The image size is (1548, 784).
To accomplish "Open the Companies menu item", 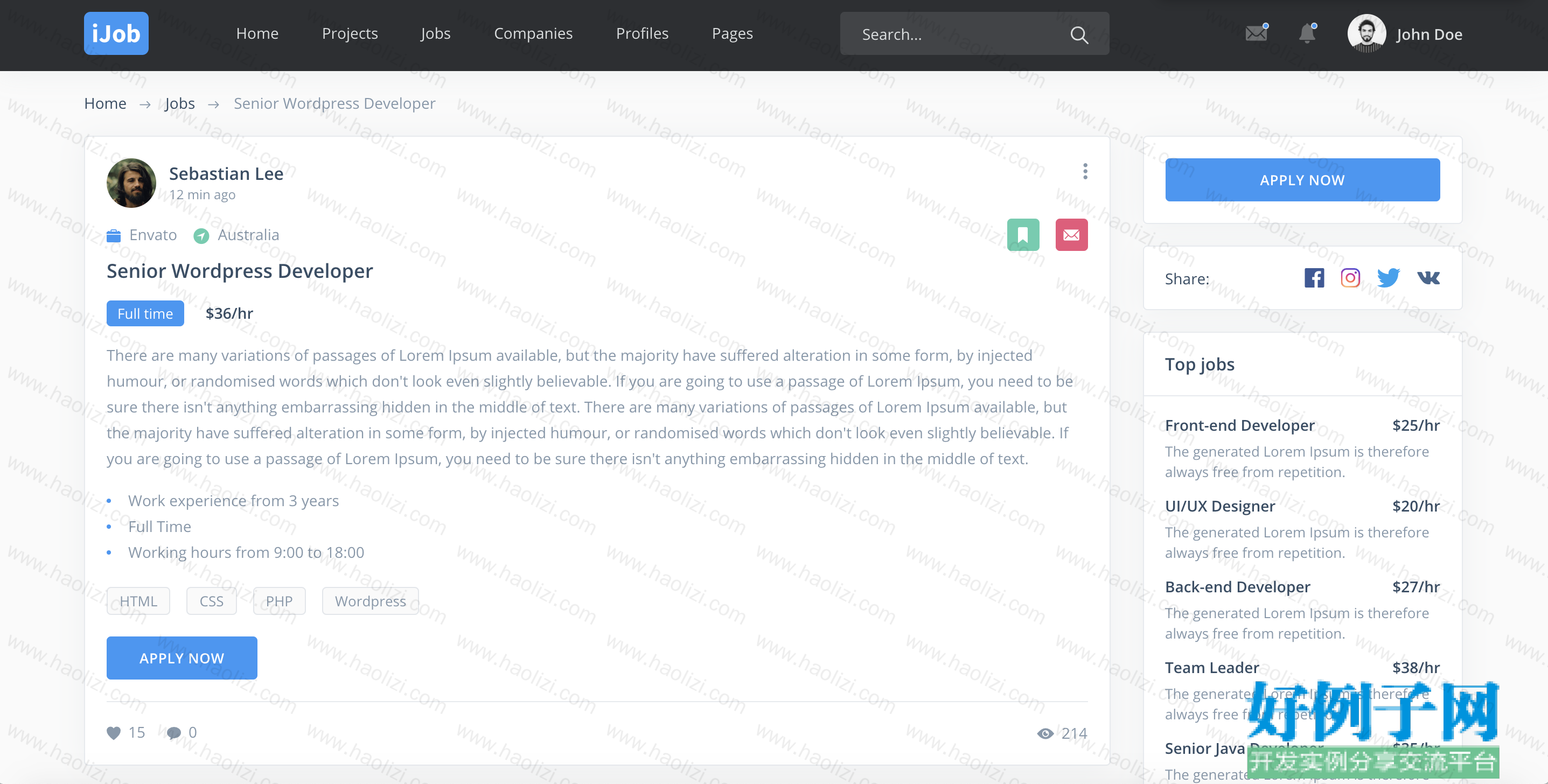I will point(533,33).
